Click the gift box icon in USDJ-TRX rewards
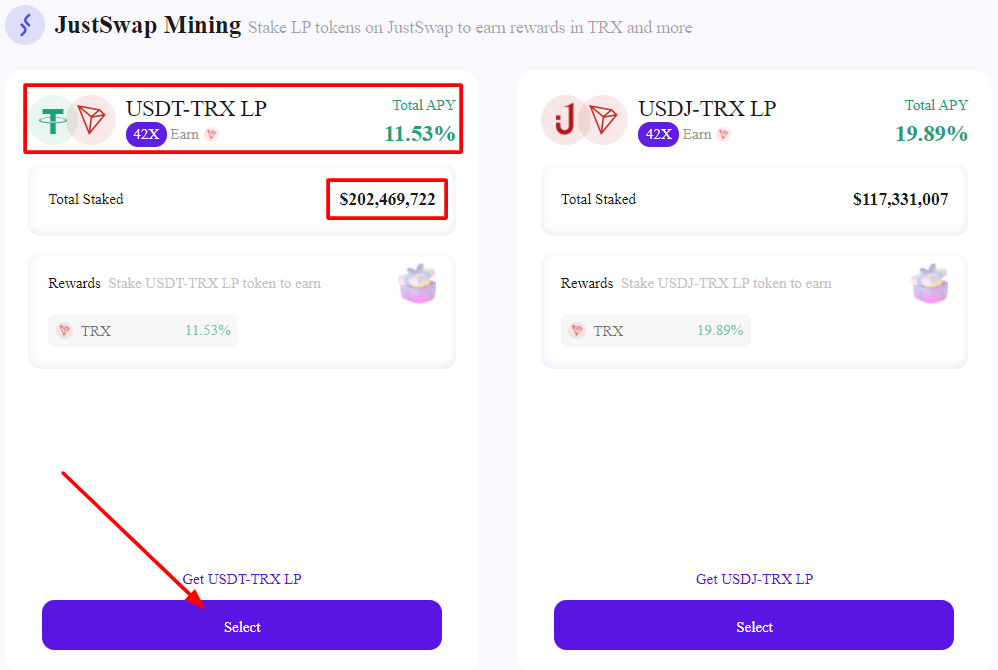This screenshot has width=998, height=670. tap(930, 285)
